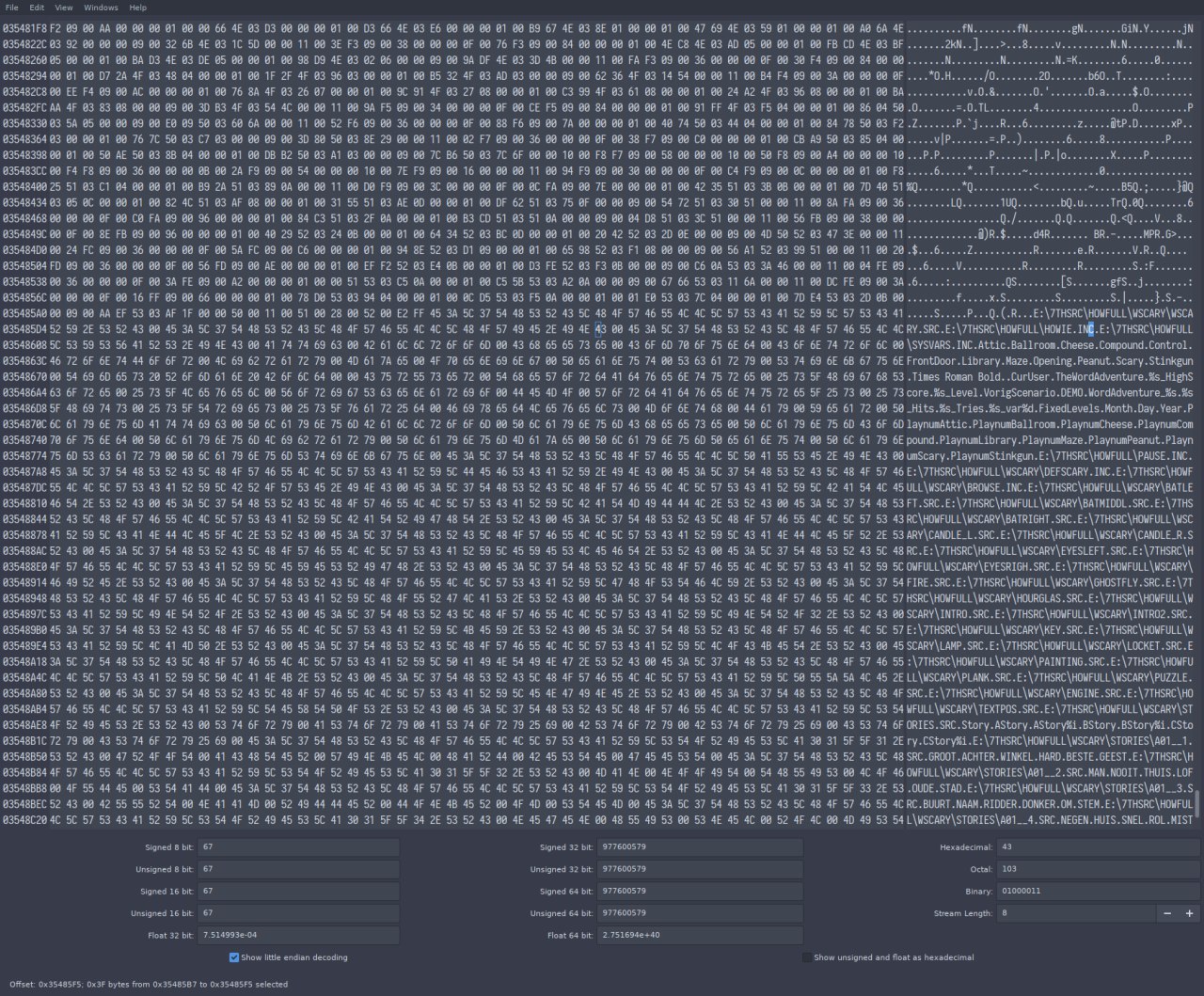Focus the Binary value field
Screen dimensions: 1204x996
1098,891
